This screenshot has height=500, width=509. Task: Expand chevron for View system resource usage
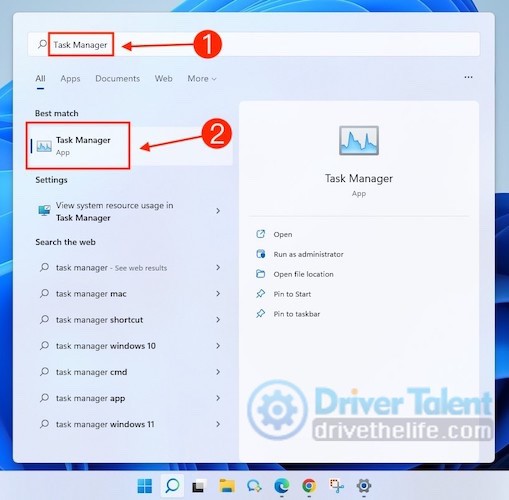click(218, 211)
